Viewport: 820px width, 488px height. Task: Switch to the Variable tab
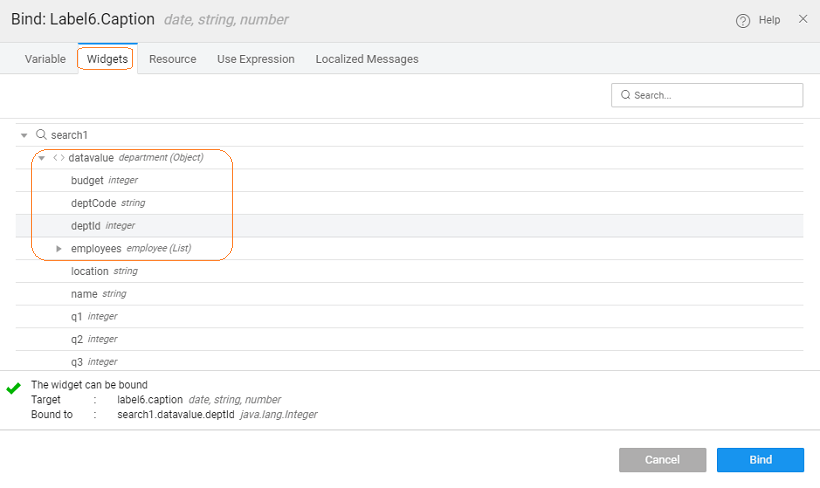pos(45,59)
